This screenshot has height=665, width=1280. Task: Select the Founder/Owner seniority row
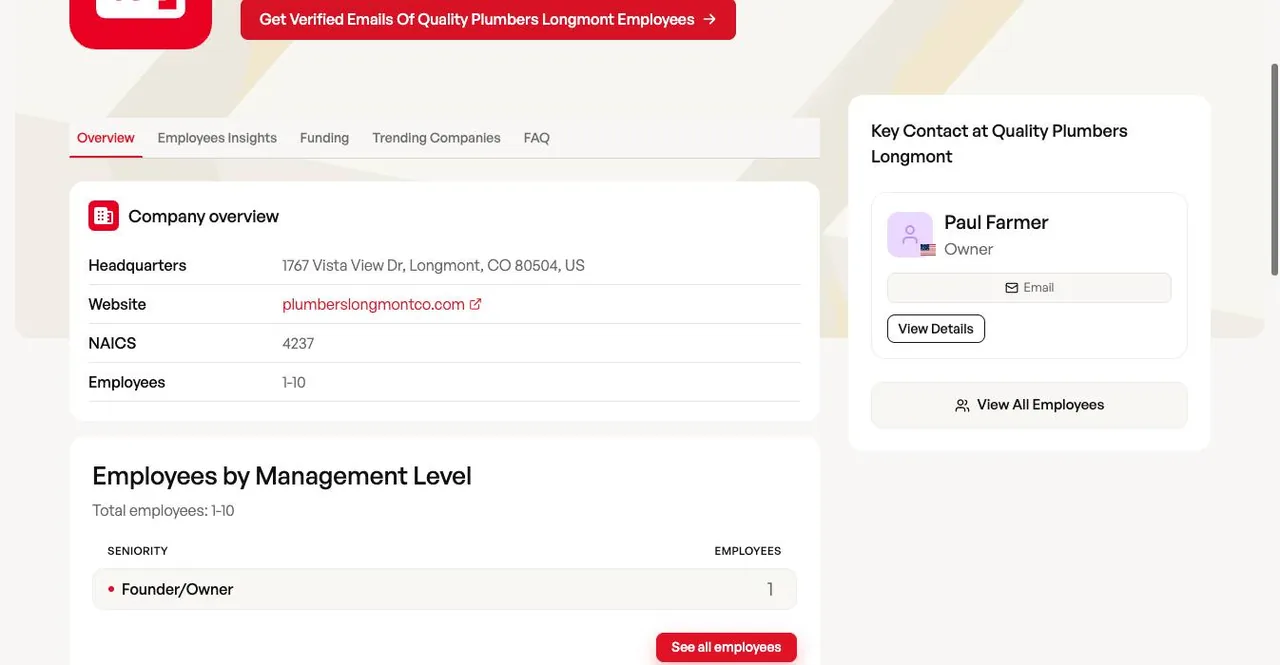coord(444,589)
